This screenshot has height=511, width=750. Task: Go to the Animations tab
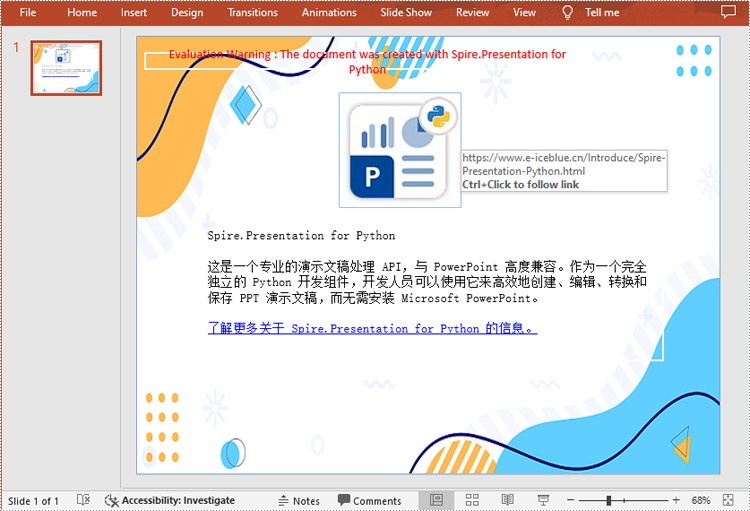coord(329,12)
